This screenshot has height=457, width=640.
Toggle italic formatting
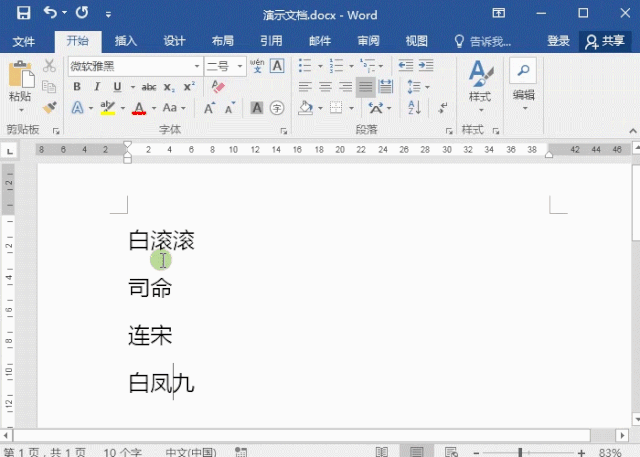[x=97, y=87]
